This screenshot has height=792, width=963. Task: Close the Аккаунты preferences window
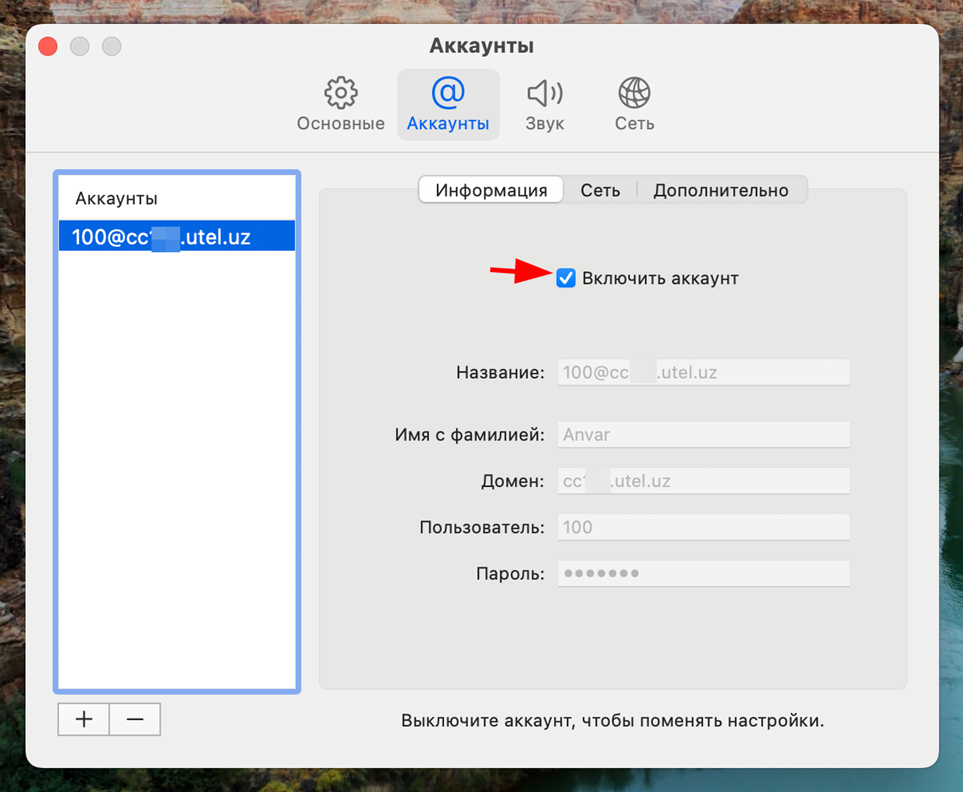pyautogui.click(x=47, y=47)
